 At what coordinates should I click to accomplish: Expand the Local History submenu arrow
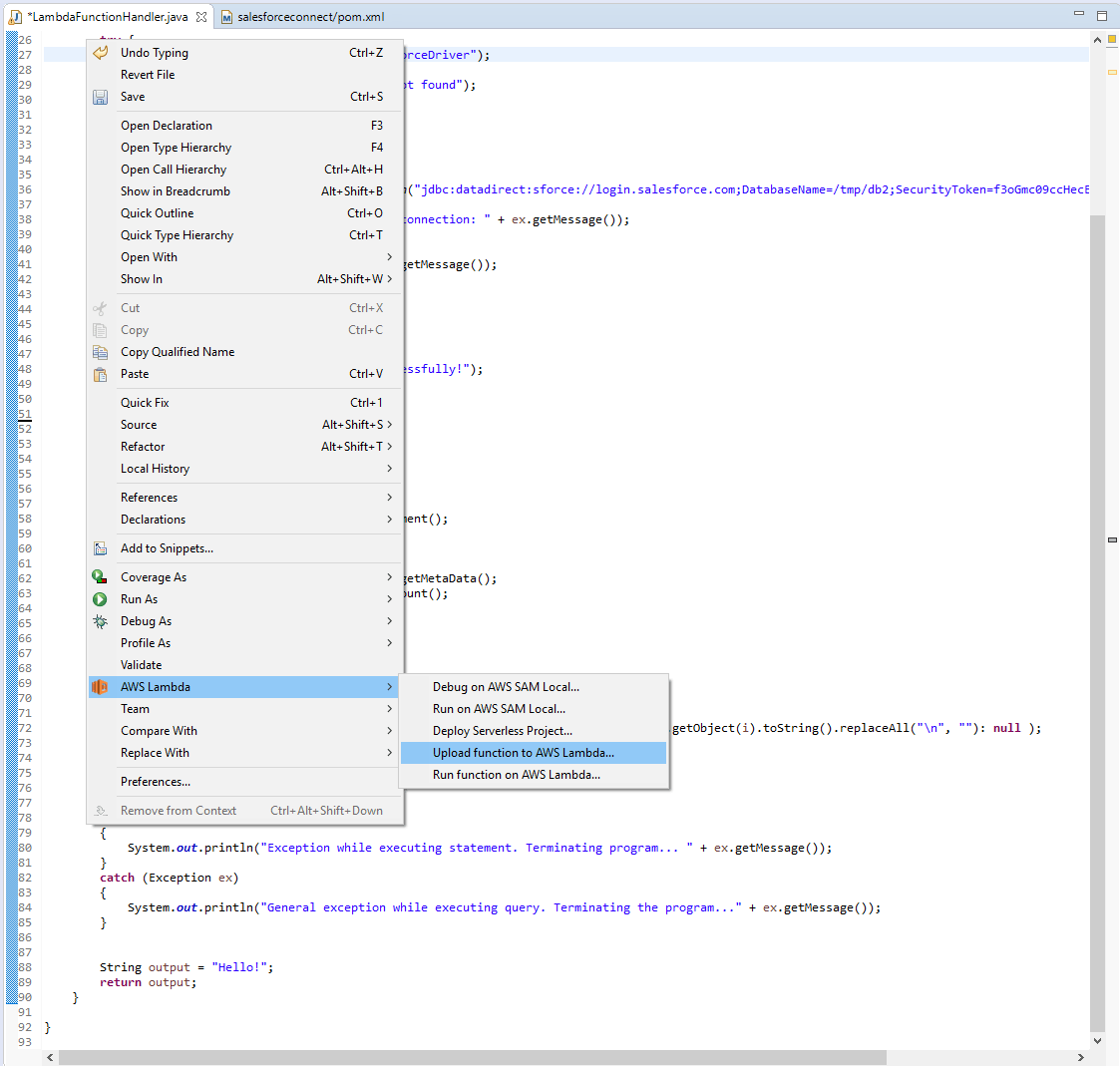pos(389,469)
